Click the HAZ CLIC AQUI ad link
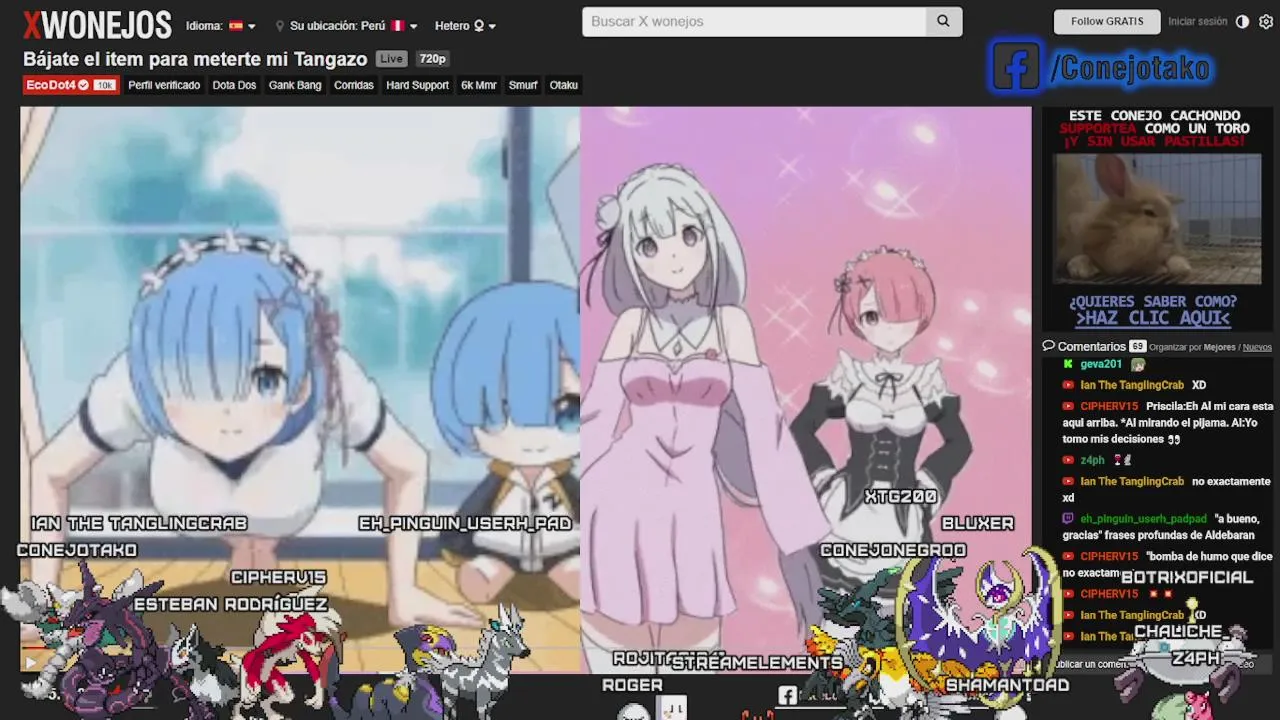The height and width of the screenshot is (720, 1280). [1152, 318]
